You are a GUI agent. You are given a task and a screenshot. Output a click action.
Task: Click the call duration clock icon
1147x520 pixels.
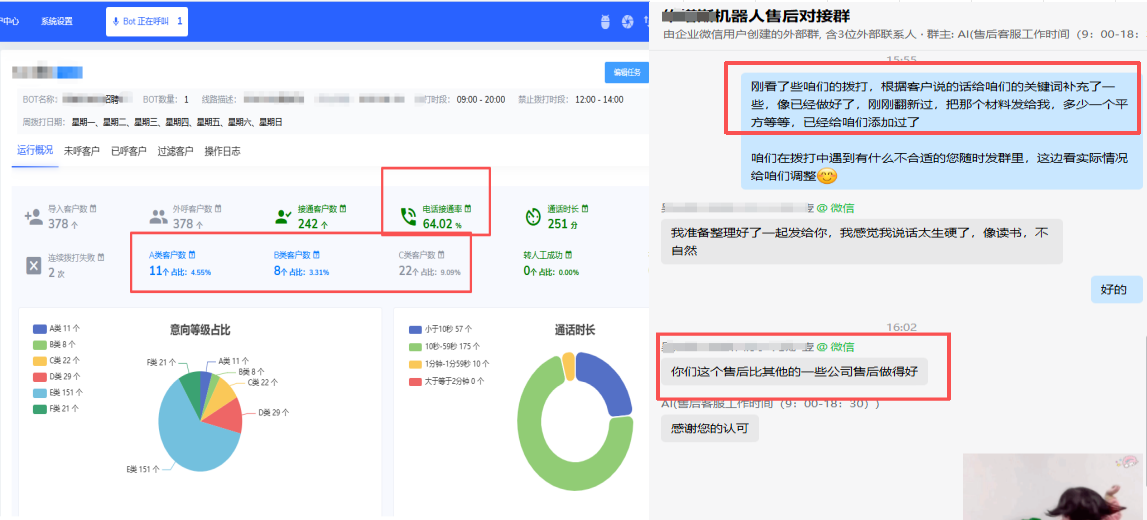click(533, 216)
